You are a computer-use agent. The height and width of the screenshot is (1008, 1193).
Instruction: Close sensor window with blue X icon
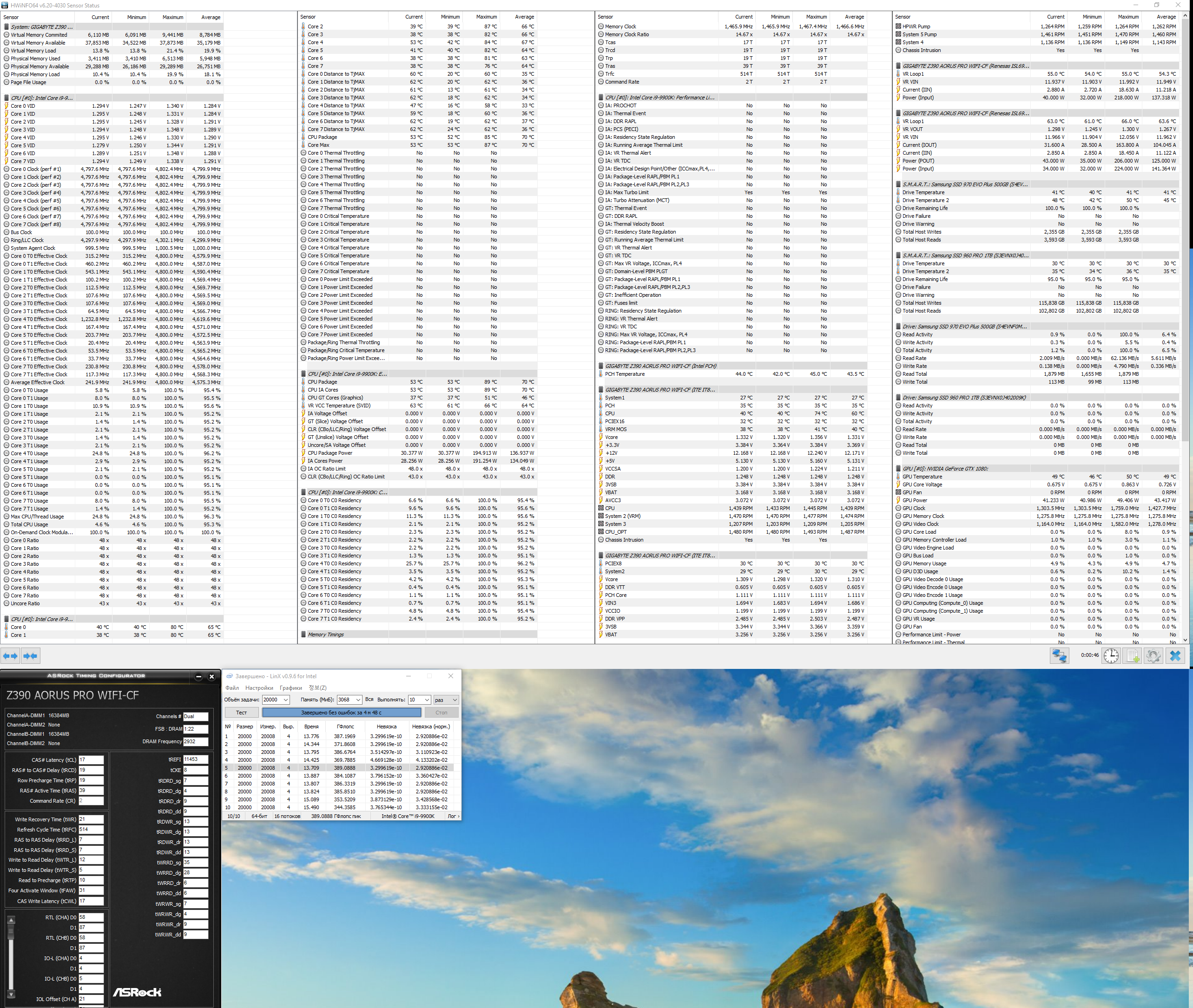pos(1175,655)
